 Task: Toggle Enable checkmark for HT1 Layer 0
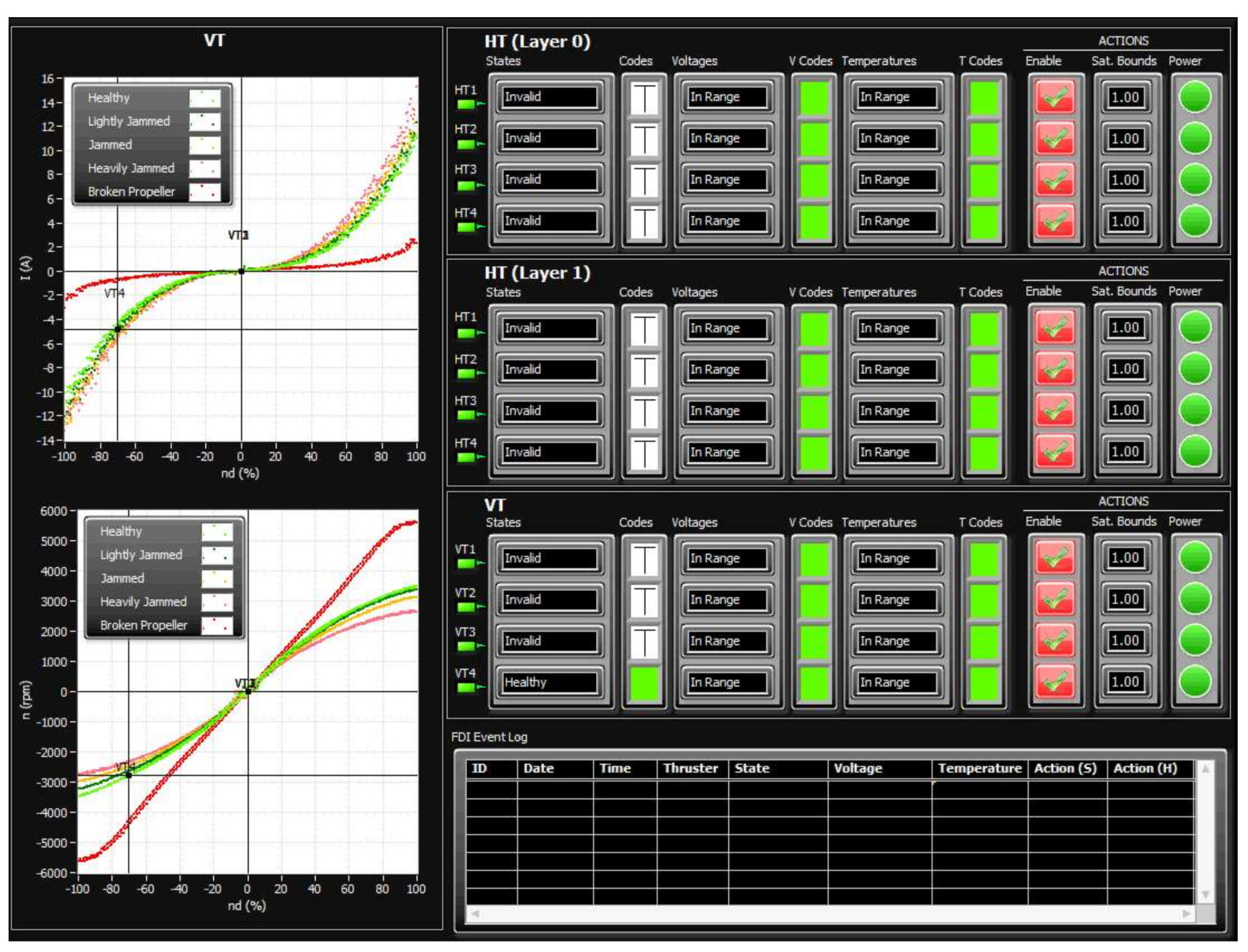[1055, 97]
